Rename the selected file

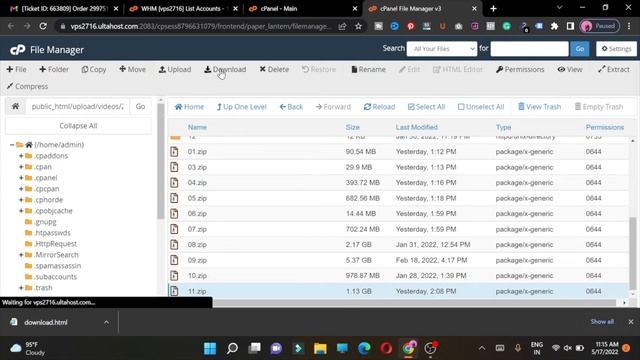coord(368,69)
